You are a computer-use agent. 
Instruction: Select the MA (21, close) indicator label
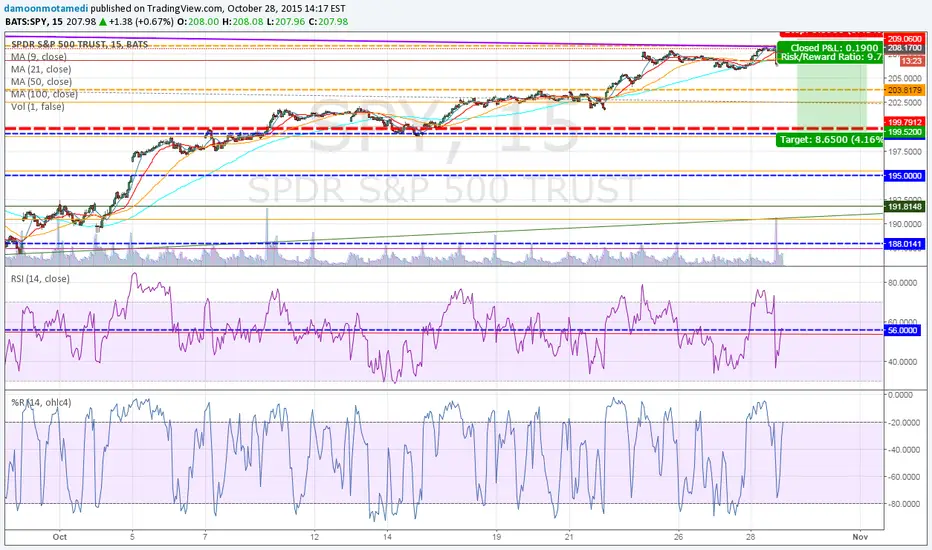(41, 70)
